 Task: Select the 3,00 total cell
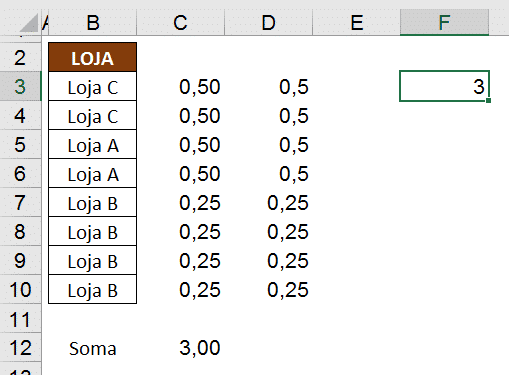tap(180, 348)
